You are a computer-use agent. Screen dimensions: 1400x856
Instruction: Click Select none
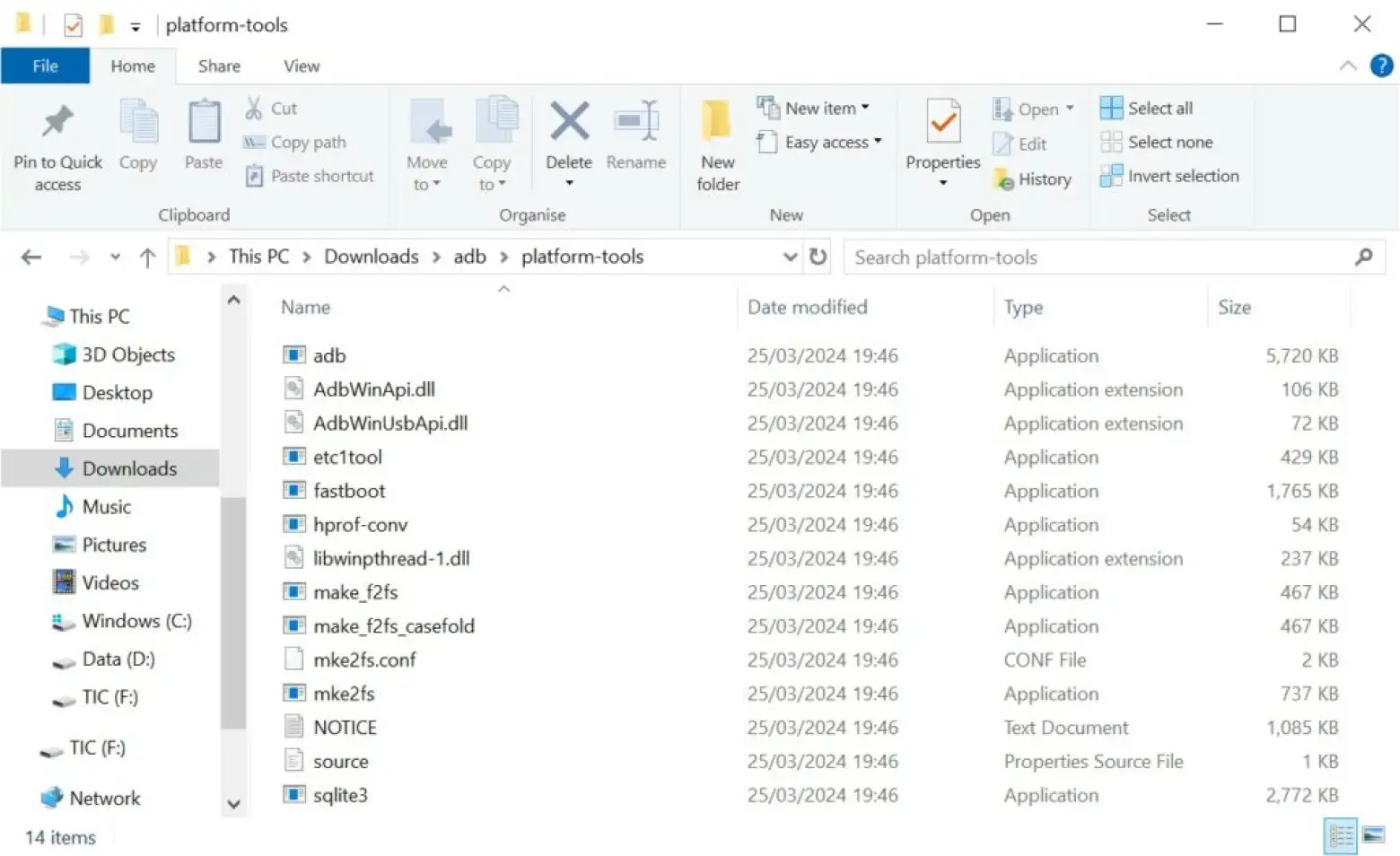coord(1157,142)
